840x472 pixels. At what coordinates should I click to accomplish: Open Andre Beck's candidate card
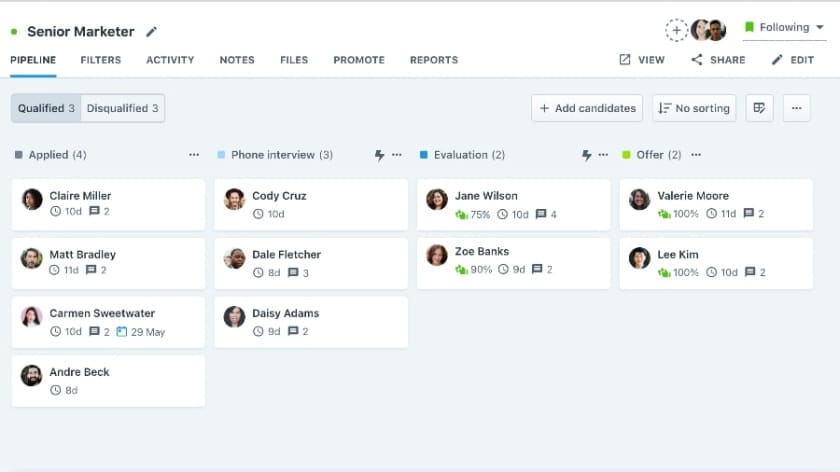point(108,381)
